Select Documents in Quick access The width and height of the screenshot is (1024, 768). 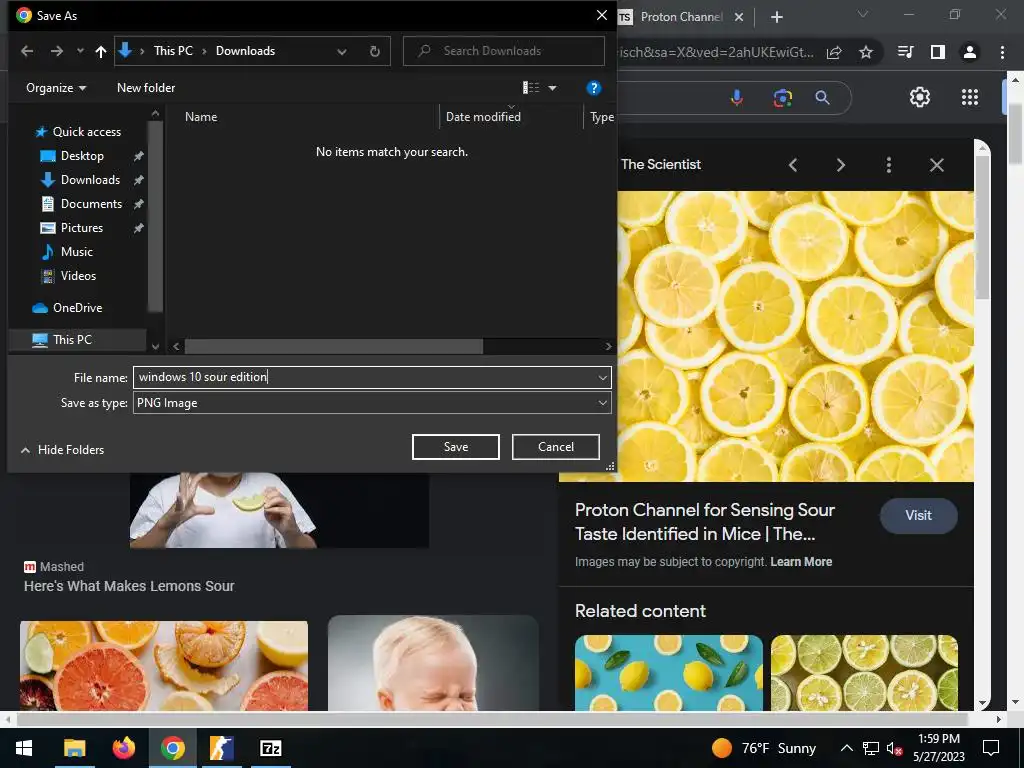coord(91,204)
